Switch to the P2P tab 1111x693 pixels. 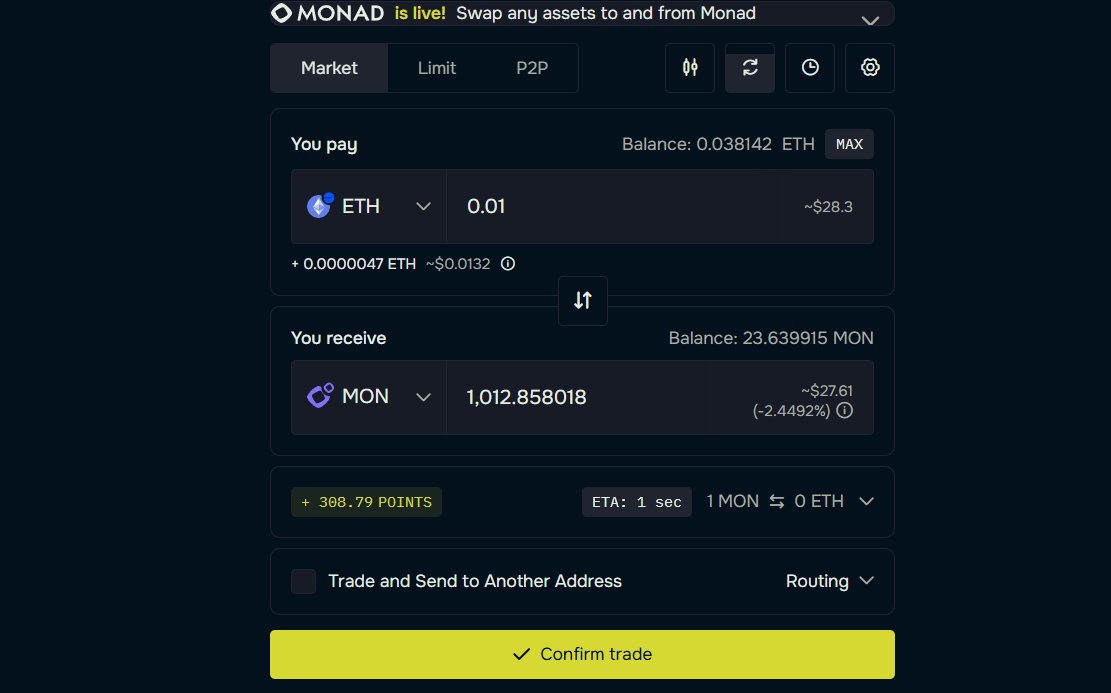[532, 68]
